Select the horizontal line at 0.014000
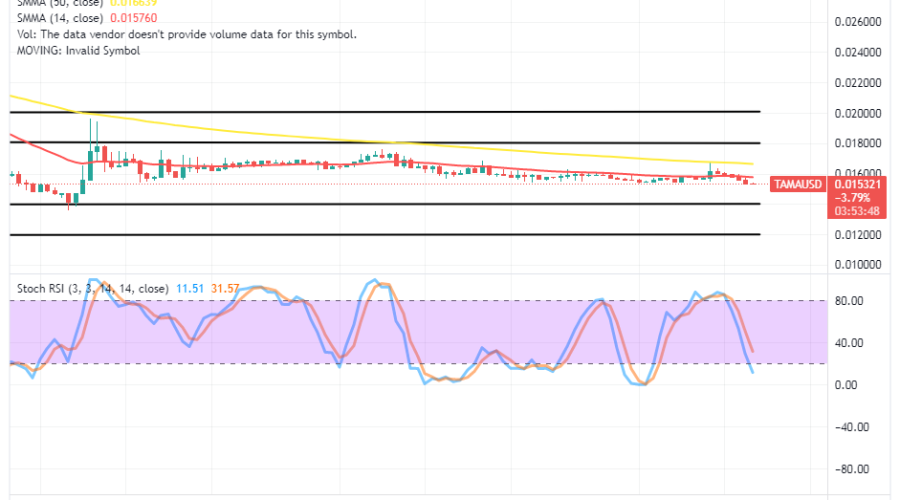Image resolution: width=900 pixels, height=500 pixels. 385,204
